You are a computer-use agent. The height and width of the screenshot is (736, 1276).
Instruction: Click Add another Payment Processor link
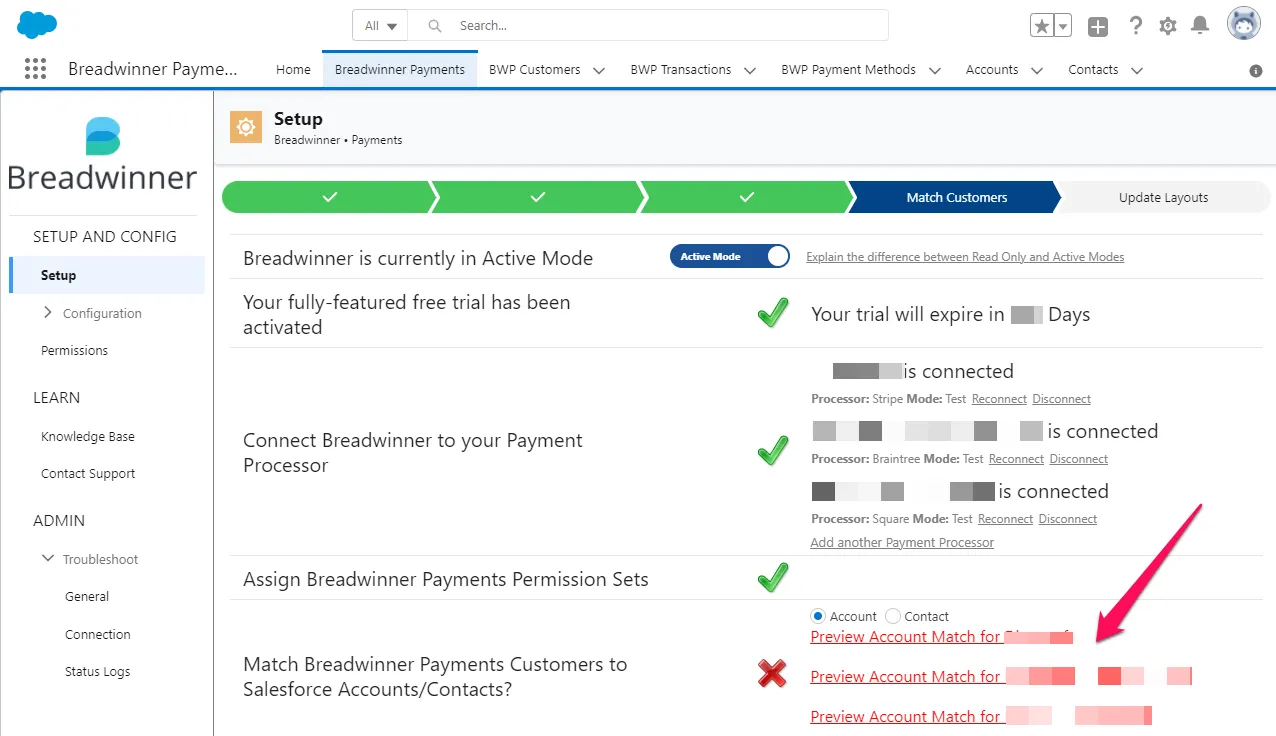[x=902, y=542]
